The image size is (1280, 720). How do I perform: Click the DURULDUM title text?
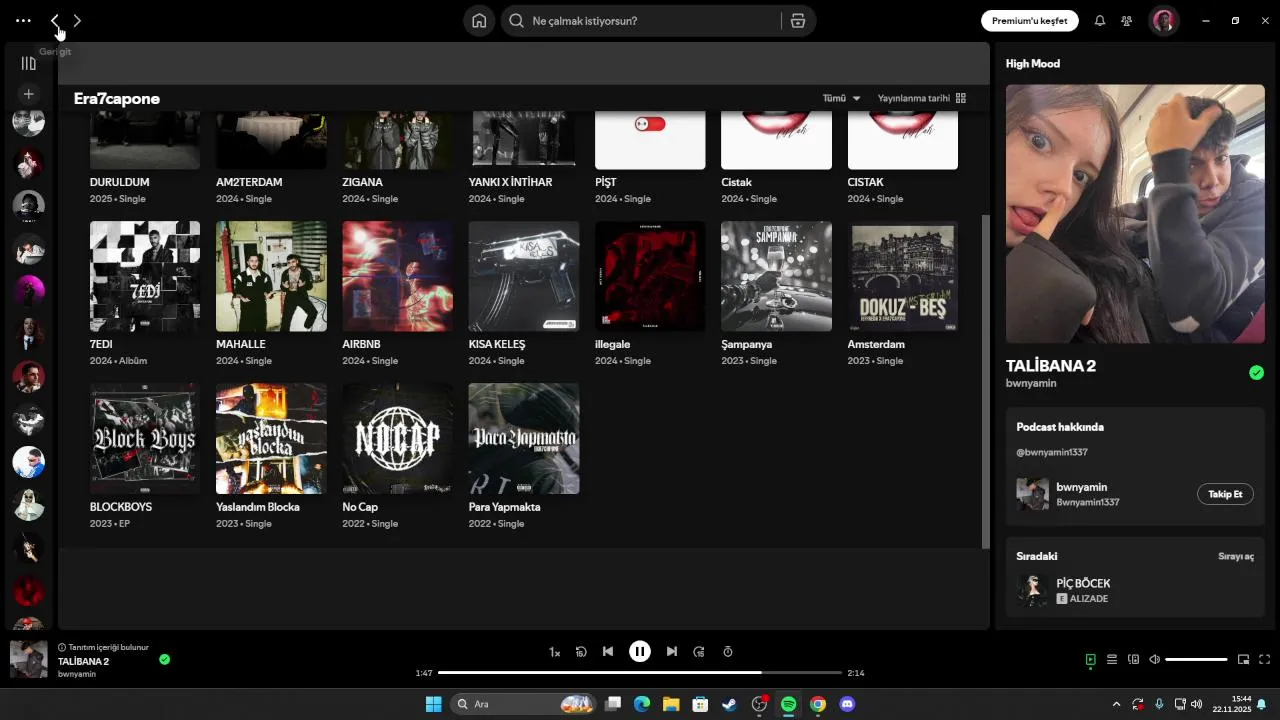click(119, 182)
